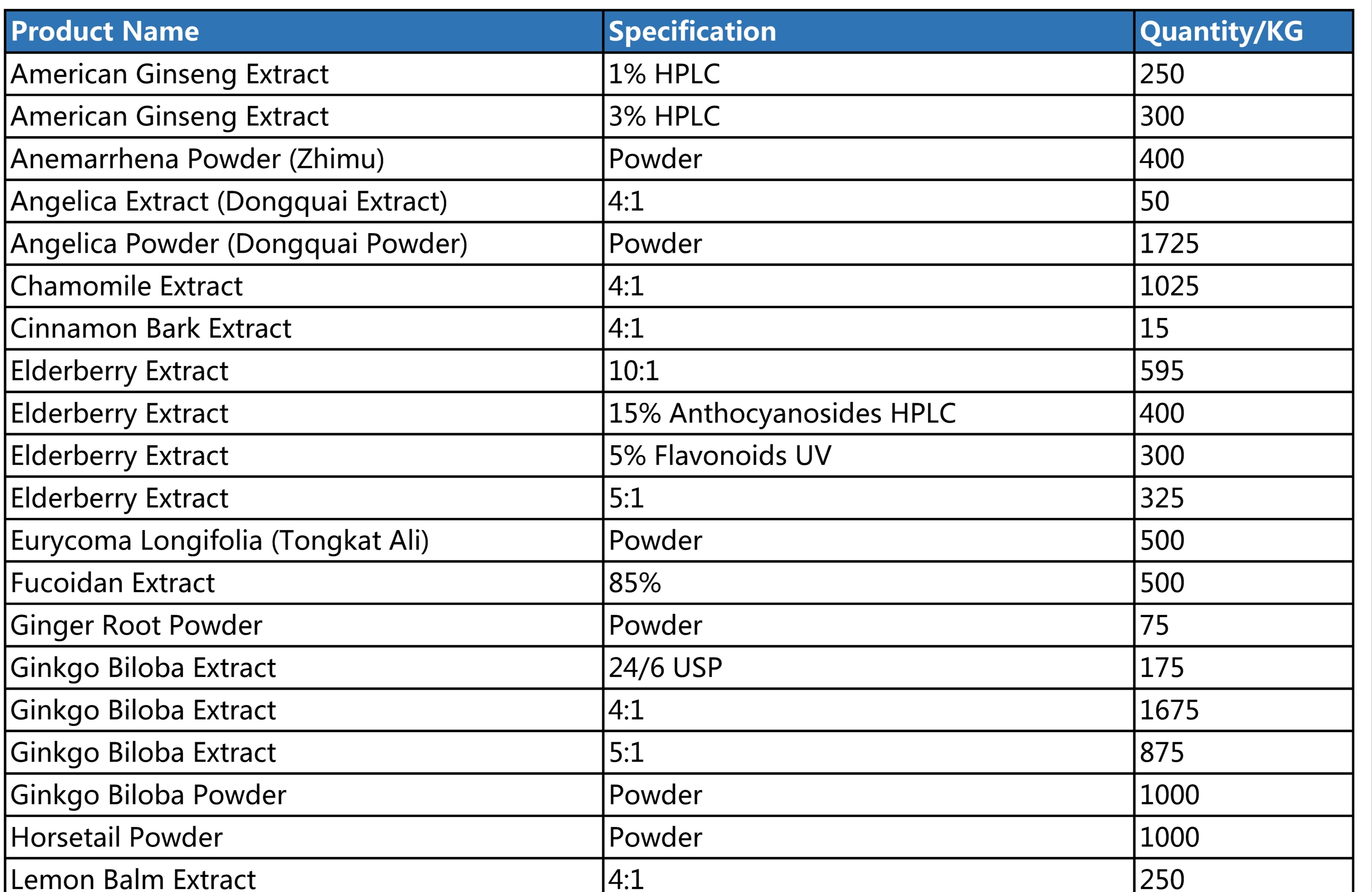1372x892 pixels.
Task: Click the 24/6 USP specification cell
Action: point(869,667)
